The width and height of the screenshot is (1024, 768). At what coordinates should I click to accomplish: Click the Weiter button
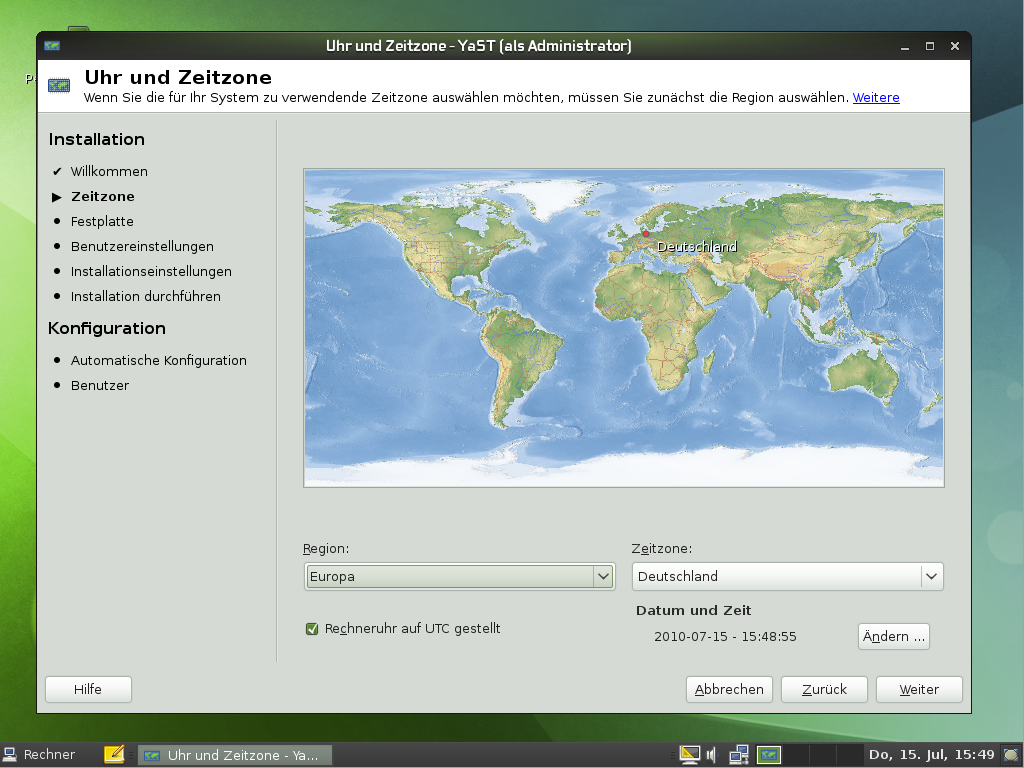click(x=918, y=689)
